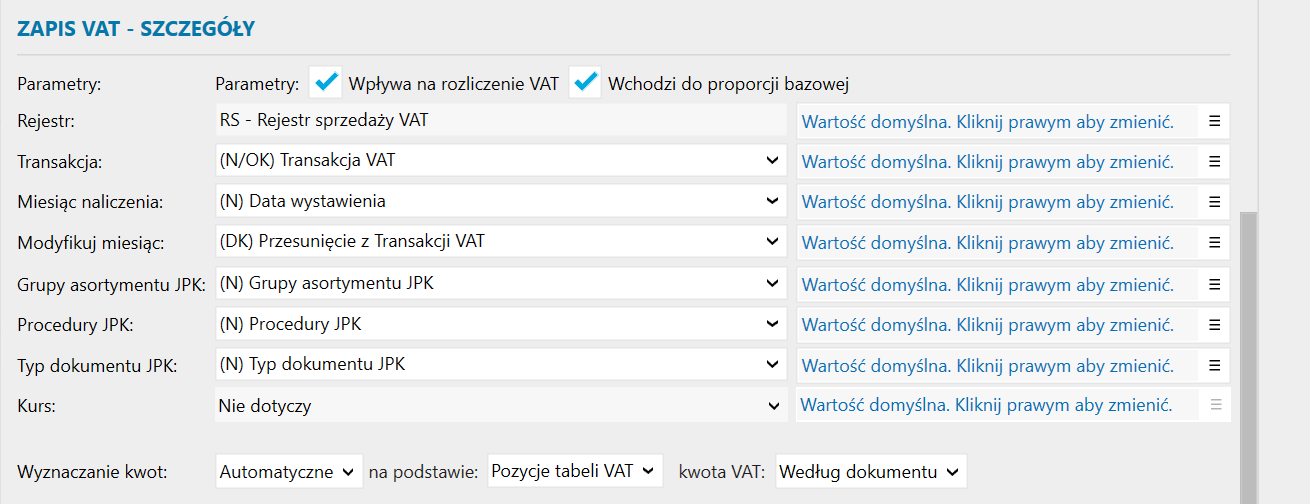
Task: Open the hamburger menu for Grupy asortymentu JPK
Action: [1215, 284]
